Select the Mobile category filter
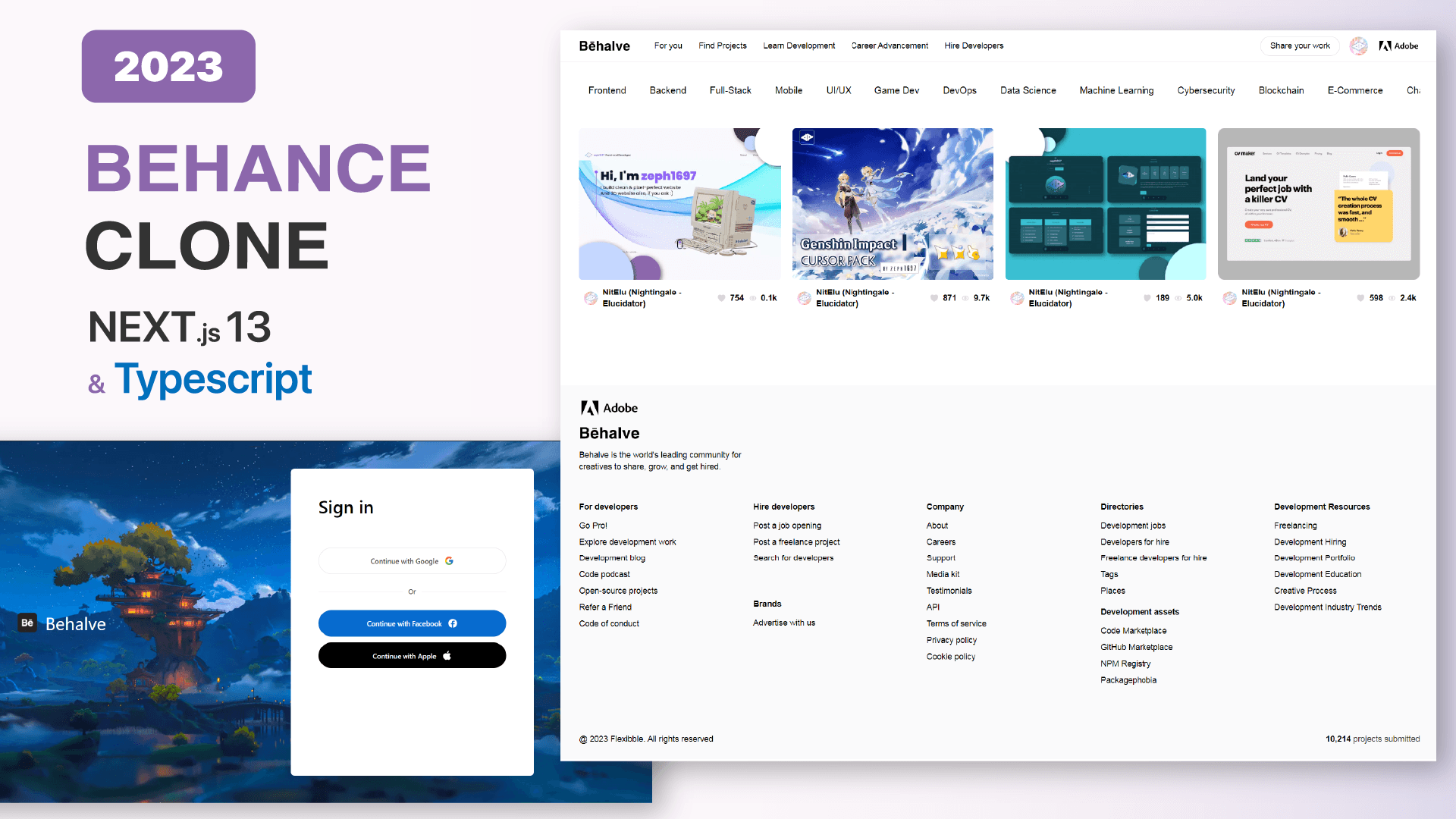Screen dimensions: 1456x819 pos(789,90)
